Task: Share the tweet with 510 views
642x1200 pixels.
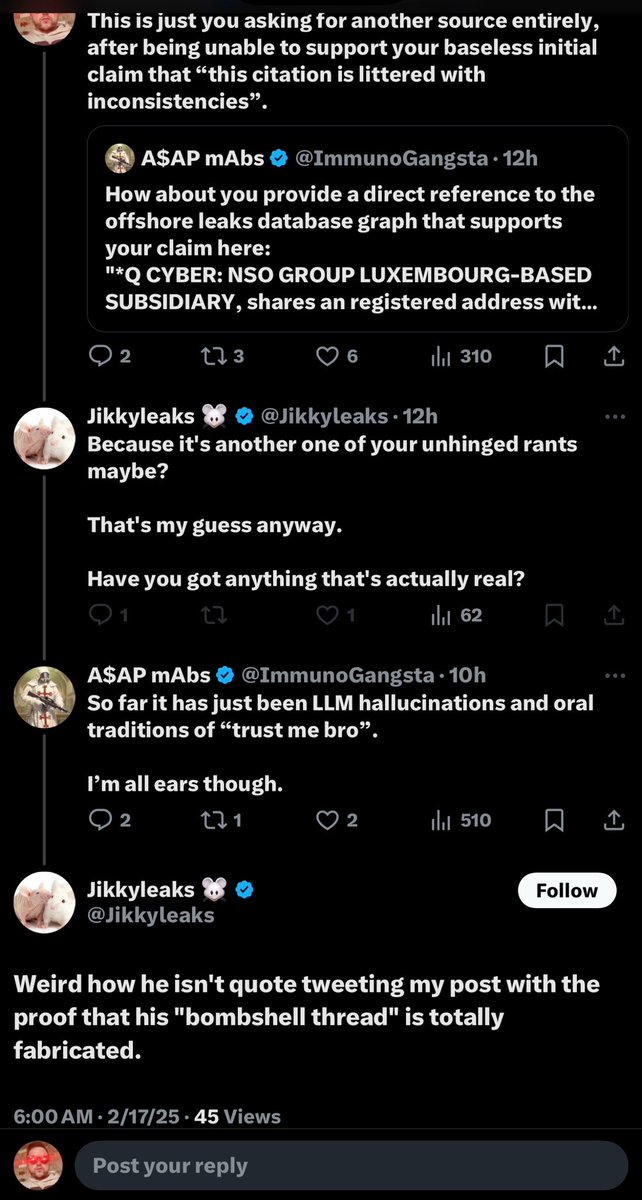Action: (615, 821)
